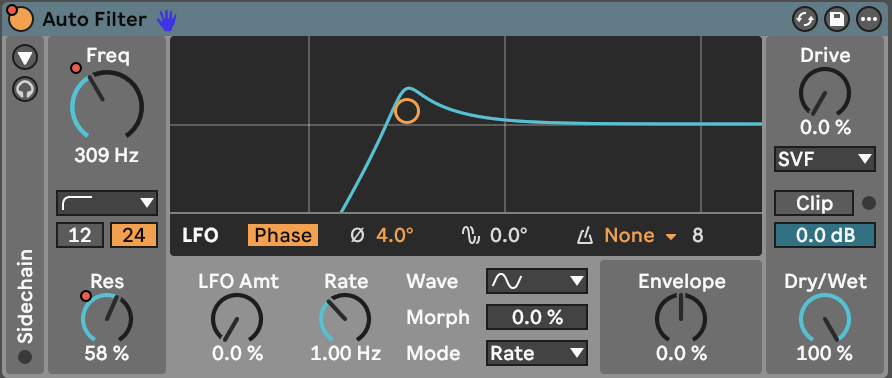Click the Freq knob dial

coord(107,105)
